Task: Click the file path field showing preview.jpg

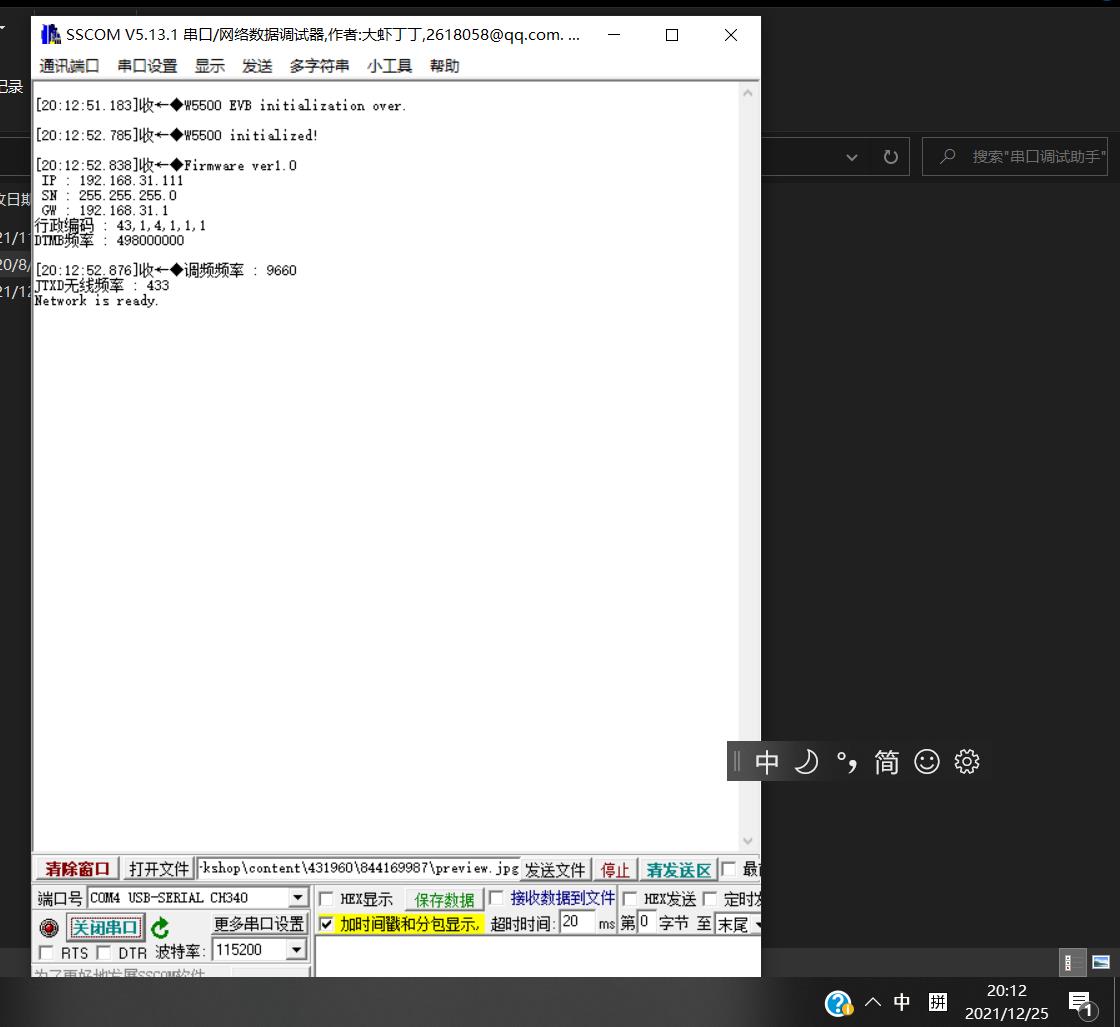Action: point(358,868)
